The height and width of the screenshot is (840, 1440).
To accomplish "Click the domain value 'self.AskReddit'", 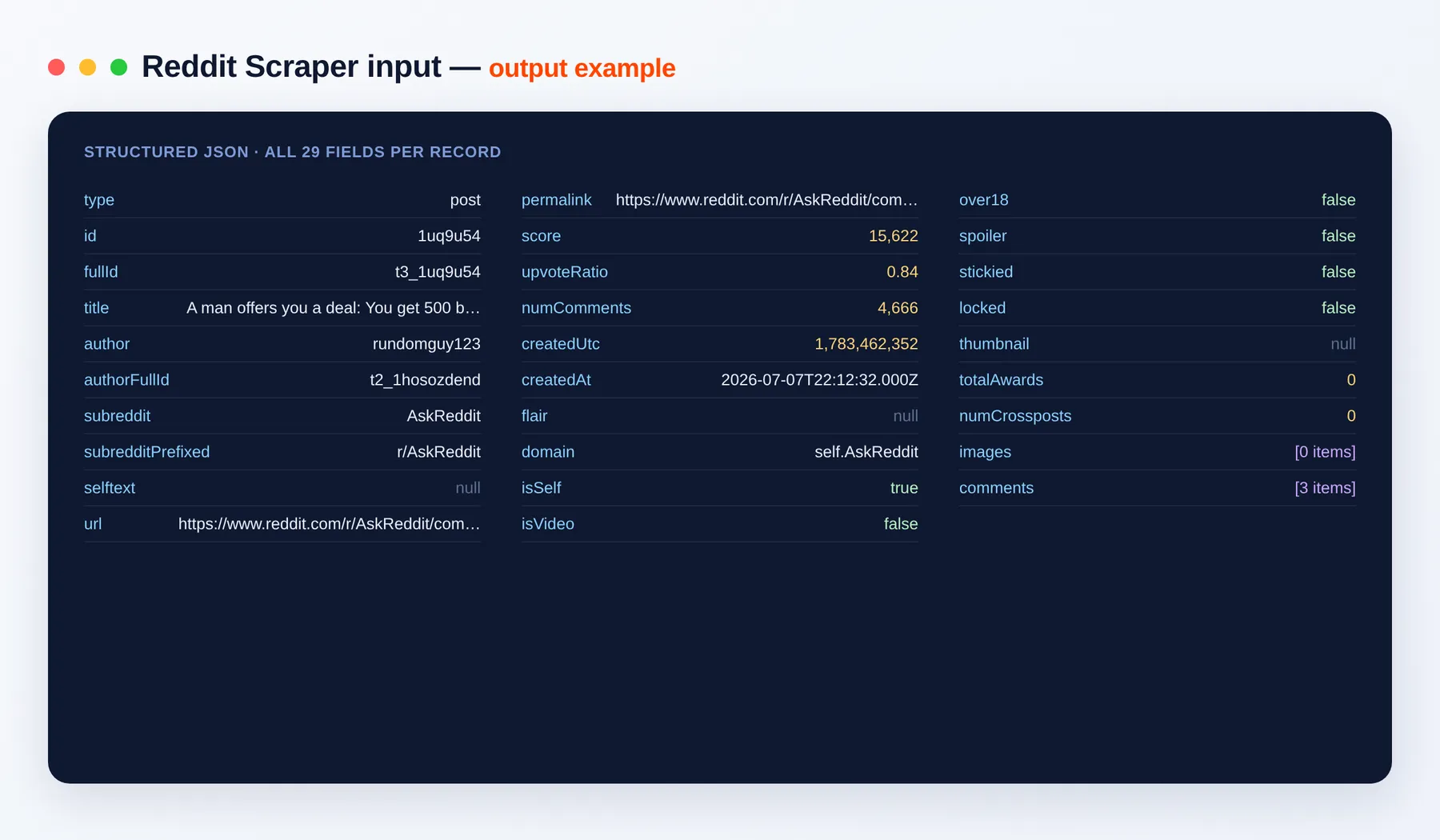I will 866,452.
